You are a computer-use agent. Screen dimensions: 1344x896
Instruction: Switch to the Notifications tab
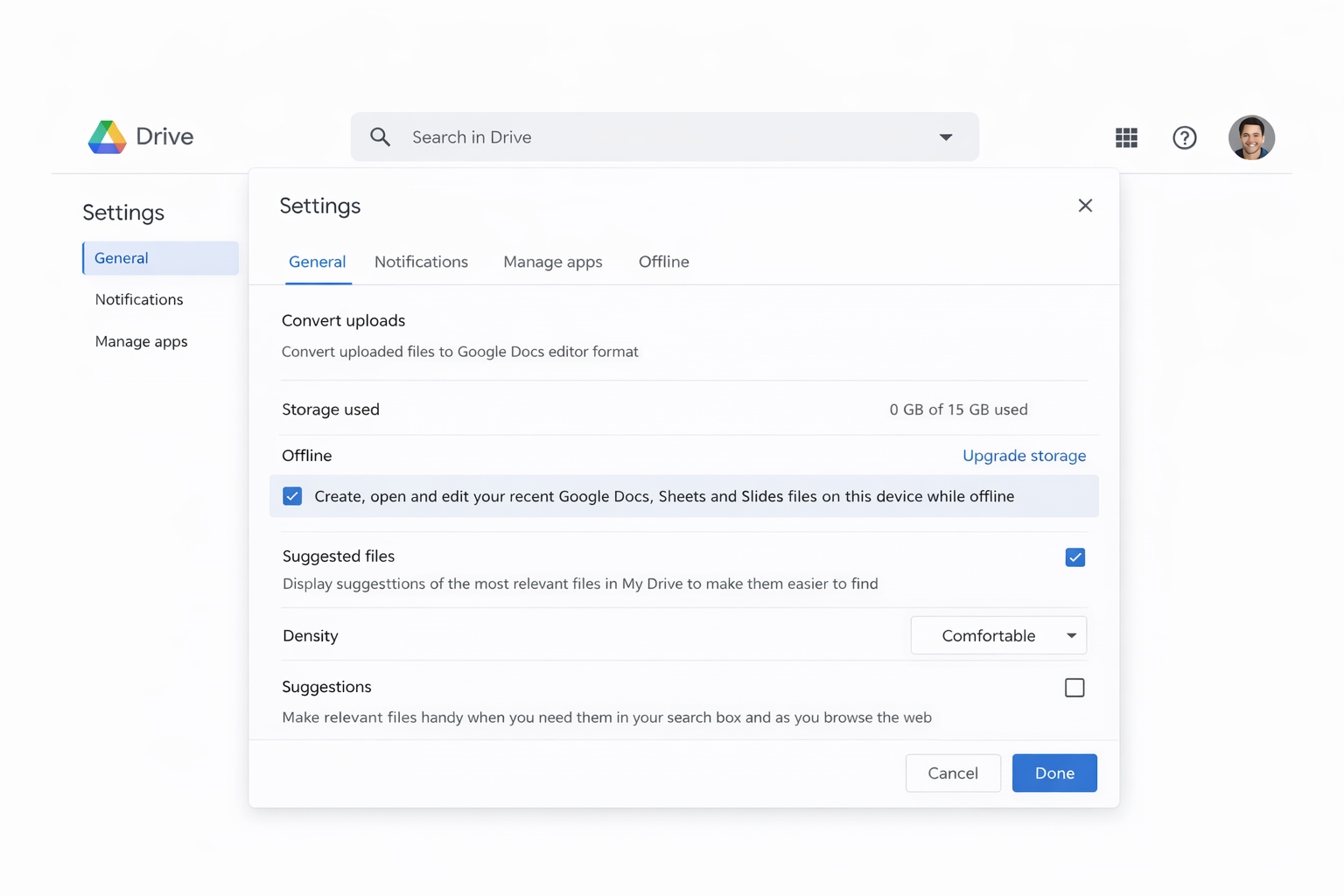coord(421,262)
